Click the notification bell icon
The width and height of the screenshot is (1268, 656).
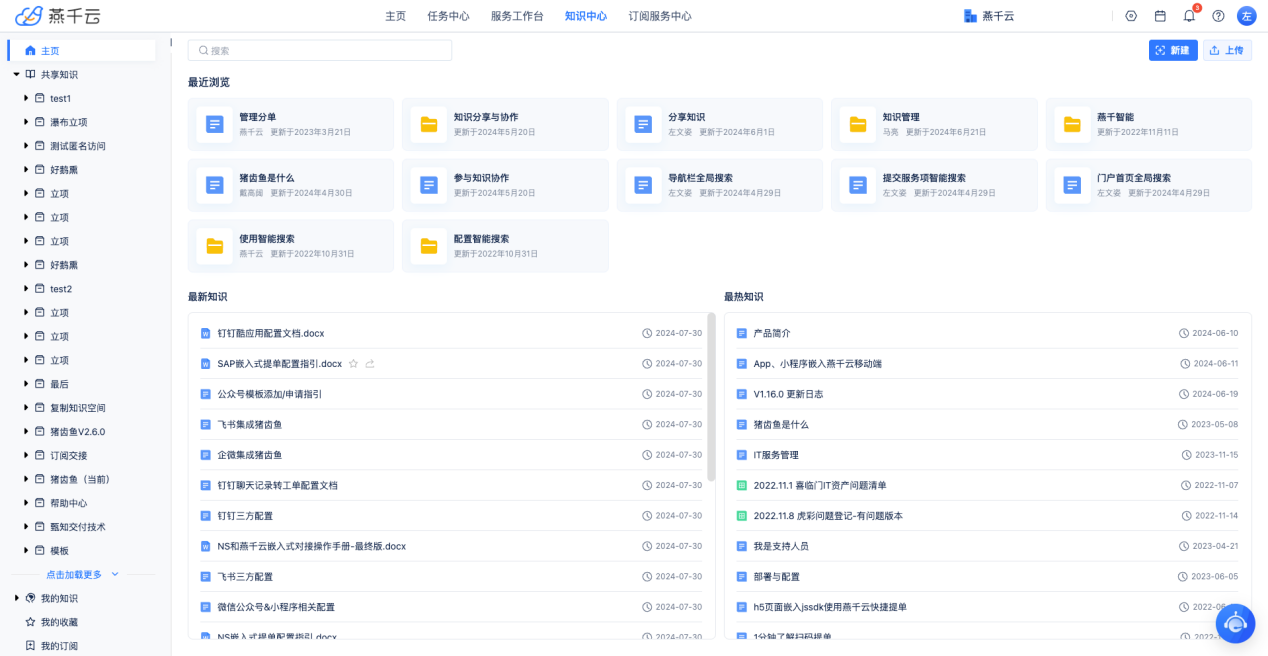(1189, 16)
